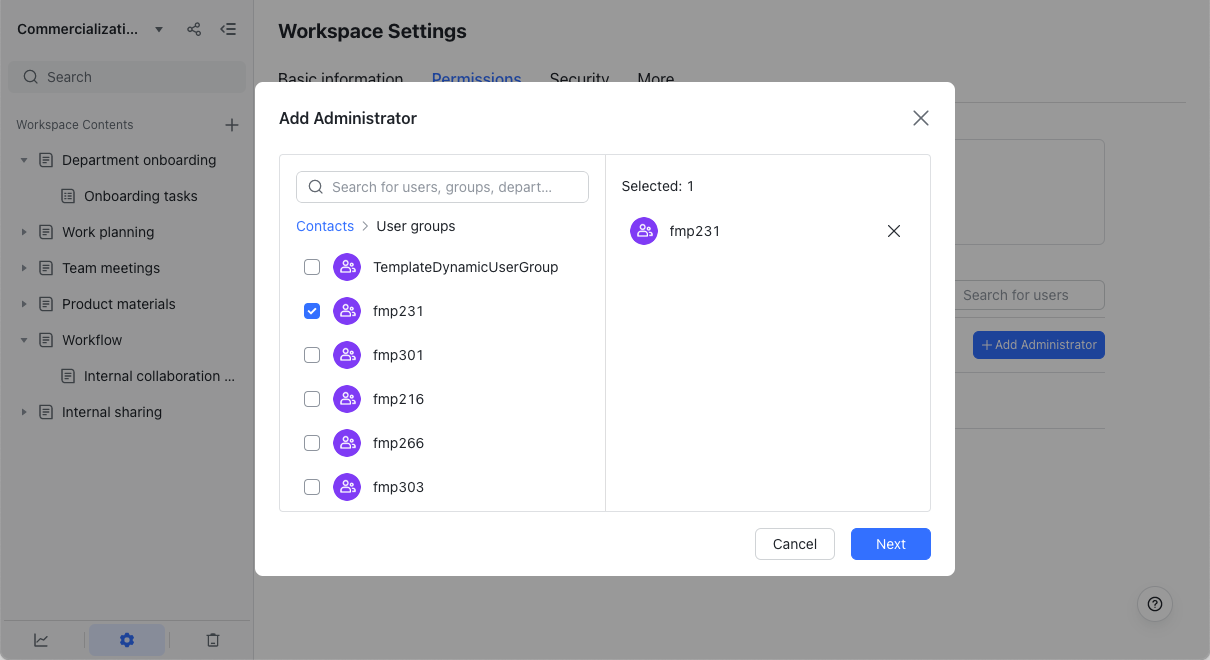Screen dimensions: 1210x660
Task: Select the Onboarding tasks page
Action: 140,196
